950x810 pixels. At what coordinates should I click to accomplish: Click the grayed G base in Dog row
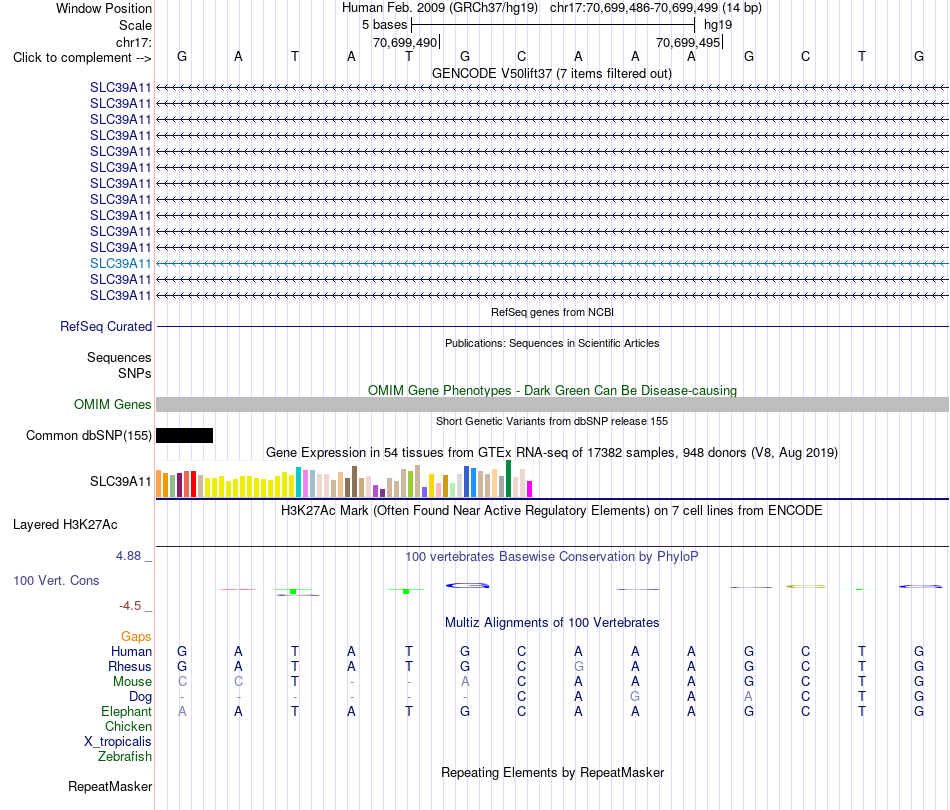[x=635, y=697]
